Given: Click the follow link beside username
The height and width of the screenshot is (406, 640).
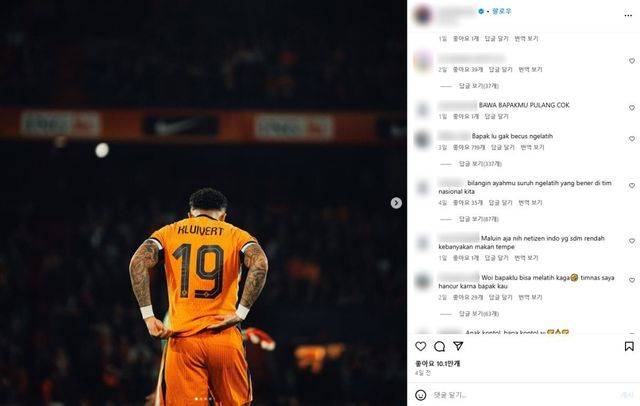Looking at the screenshot, I should point(502,11).
